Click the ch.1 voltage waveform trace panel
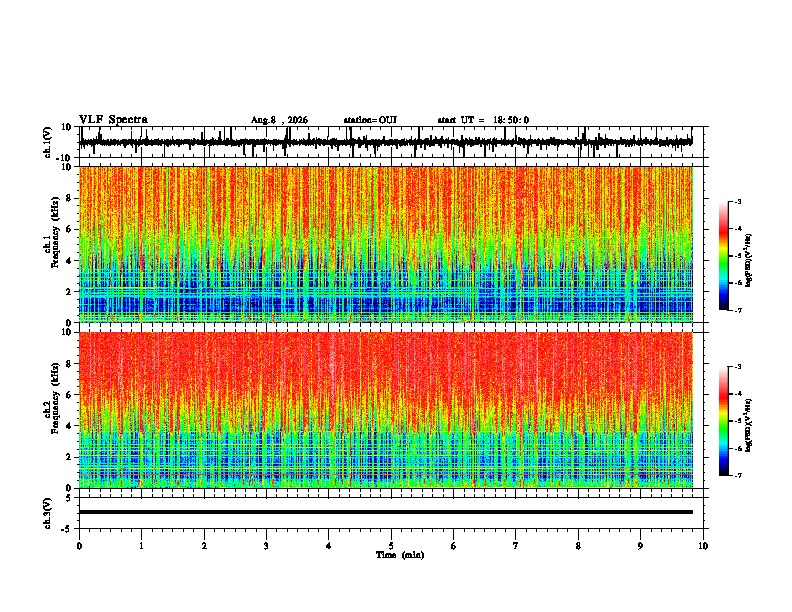The width and height of the screenshot is (792, 612). (393, 142)
